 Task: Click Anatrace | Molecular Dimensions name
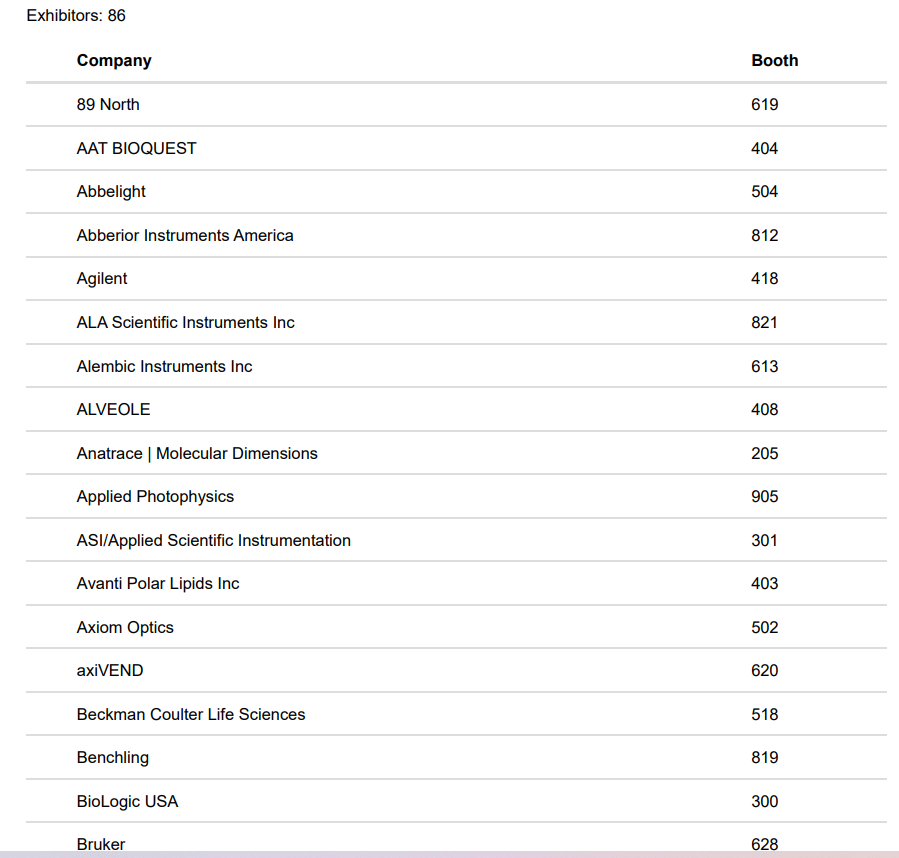tap(197, 454)
